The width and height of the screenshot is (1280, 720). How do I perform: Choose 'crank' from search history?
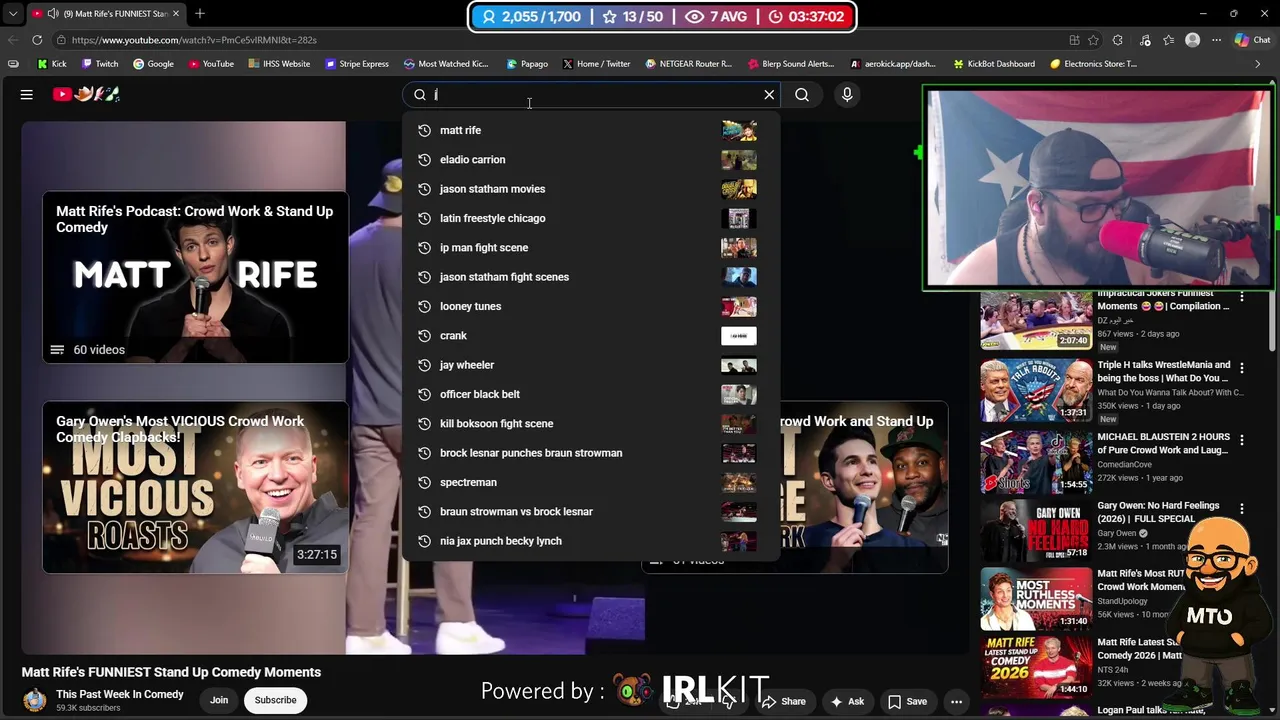click(x=591, y=335)
